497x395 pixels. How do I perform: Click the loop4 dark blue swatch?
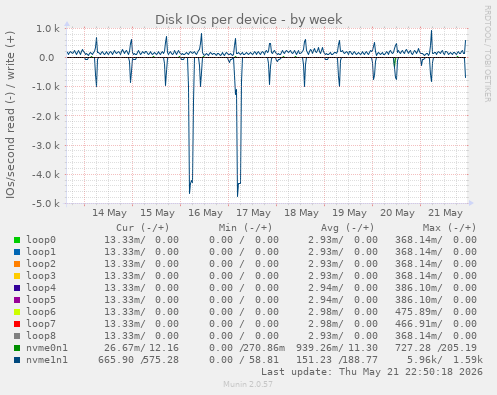(17, 288)
